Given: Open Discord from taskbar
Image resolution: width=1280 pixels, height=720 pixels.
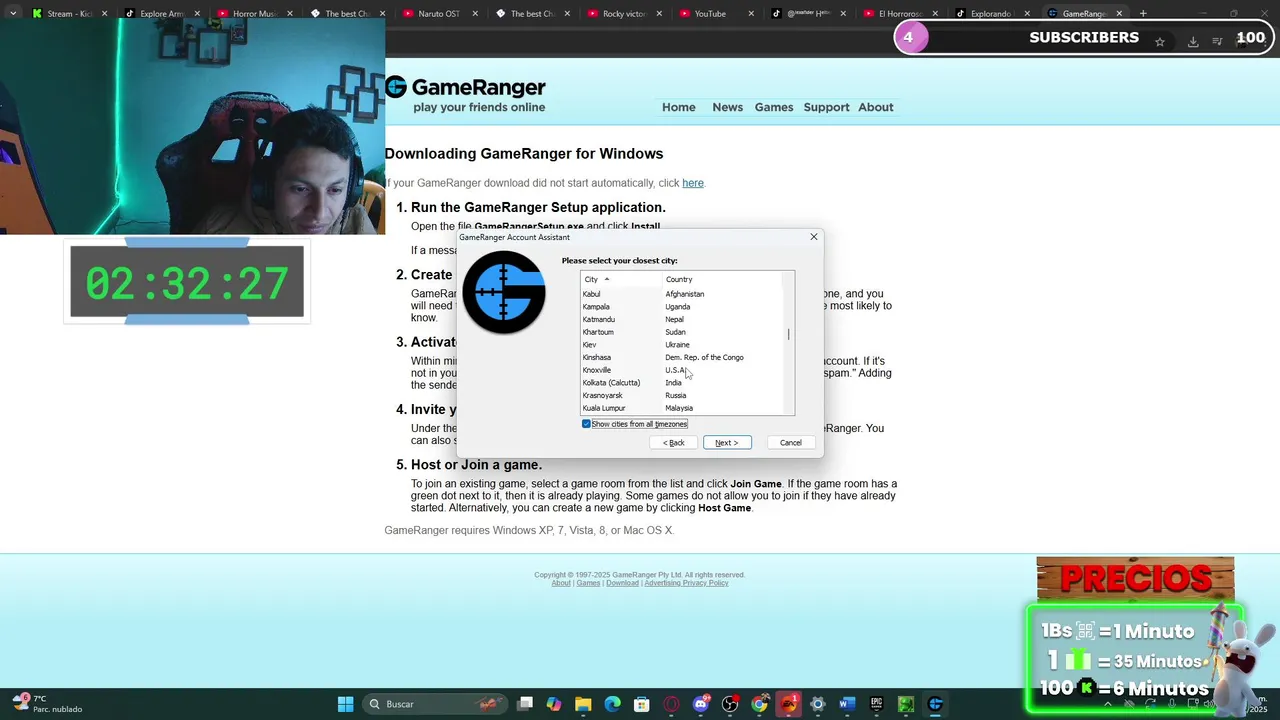Looking at the screenshot, I should pyautogui.click(x=701, y=704).
